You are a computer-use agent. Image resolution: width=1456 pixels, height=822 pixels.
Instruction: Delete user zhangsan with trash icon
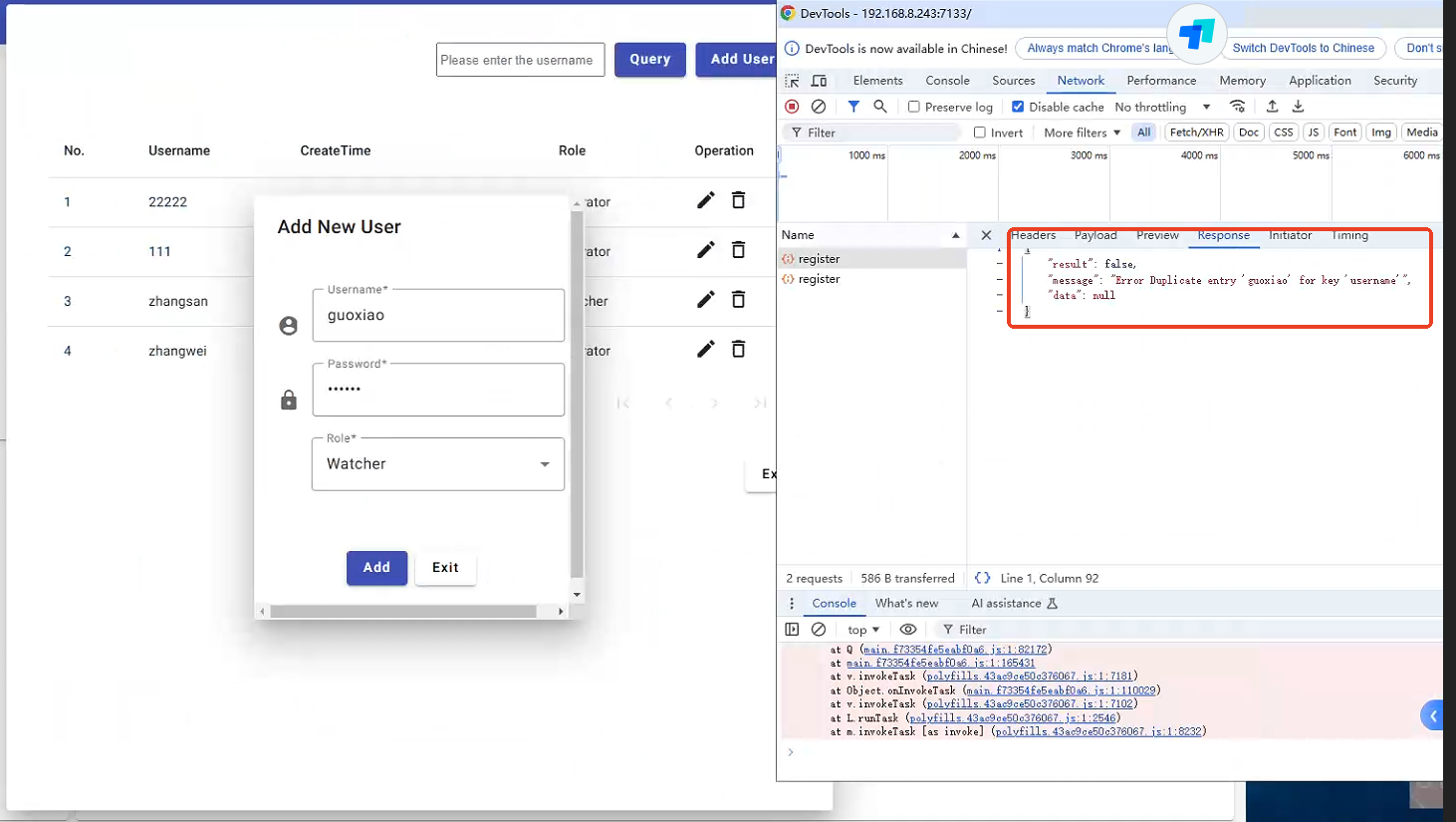738,300
